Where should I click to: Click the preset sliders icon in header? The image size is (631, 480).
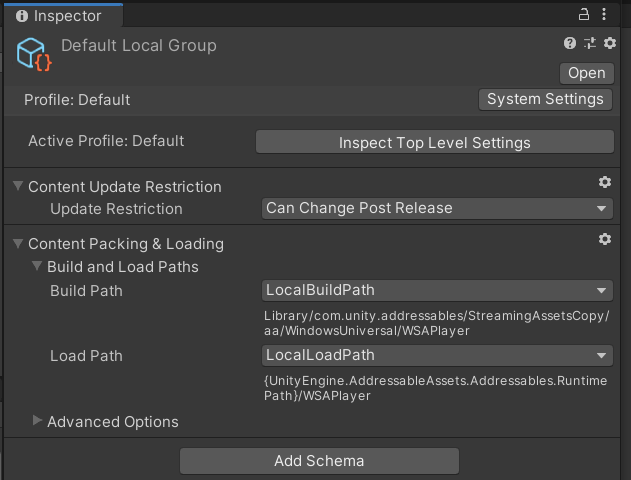[590, 43]
